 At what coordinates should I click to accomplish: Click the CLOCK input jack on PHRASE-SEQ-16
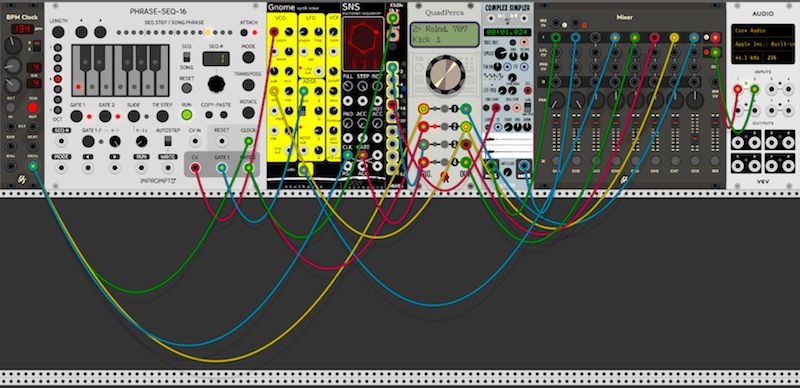(248, 141)
